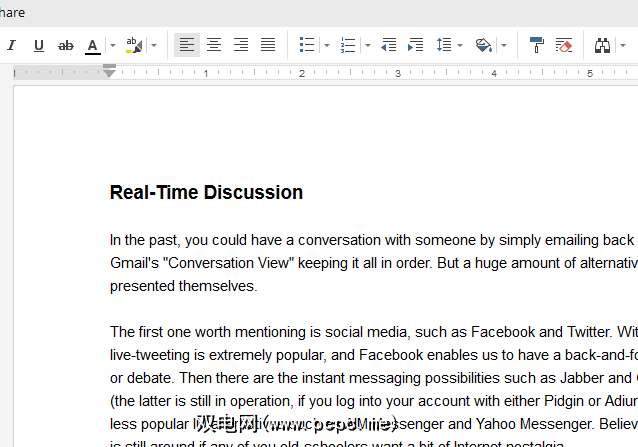
Task: Expand the highlight color dropdown
Action: pos(153,45)
